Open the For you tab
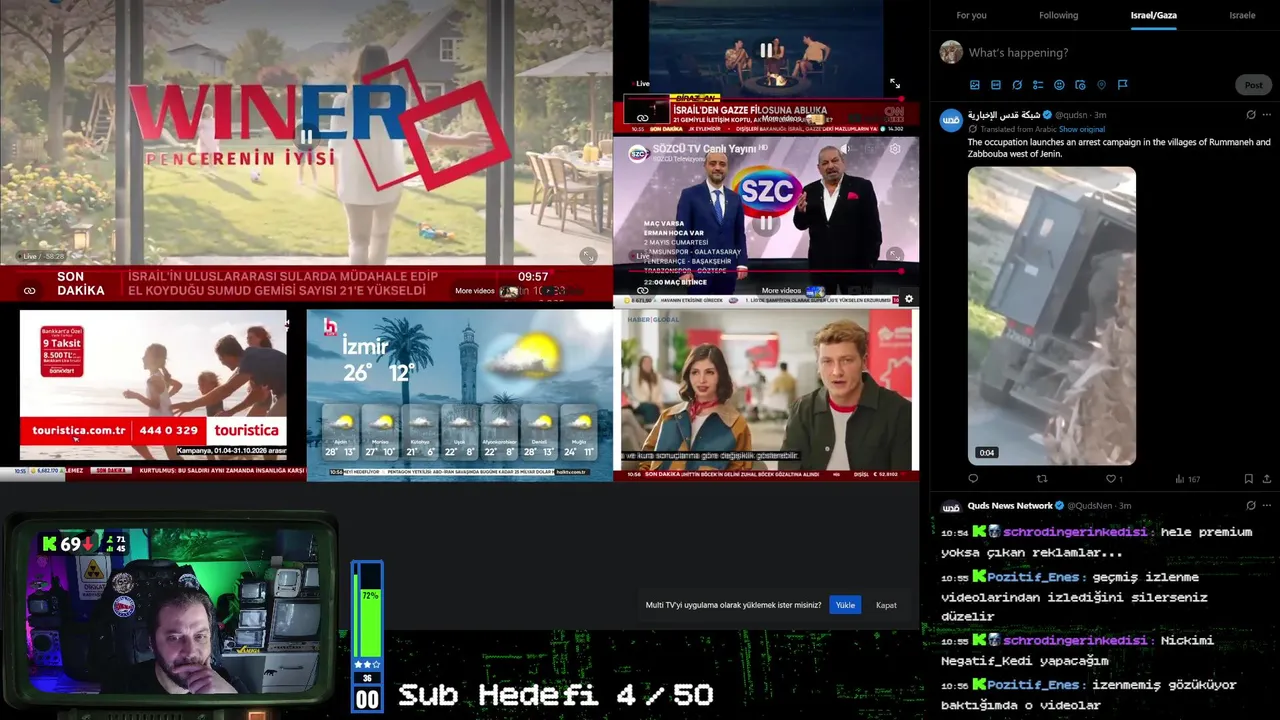The height and width of the screenshot is (720, 1280). 971,15
